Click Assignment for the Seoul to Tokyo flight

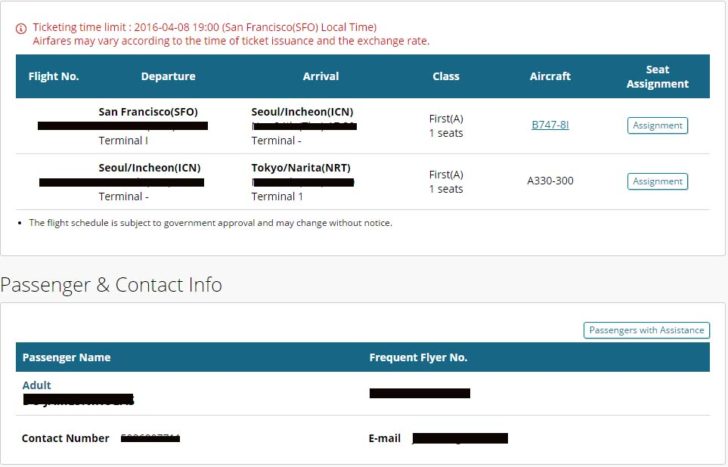click(x=657, y=181)
